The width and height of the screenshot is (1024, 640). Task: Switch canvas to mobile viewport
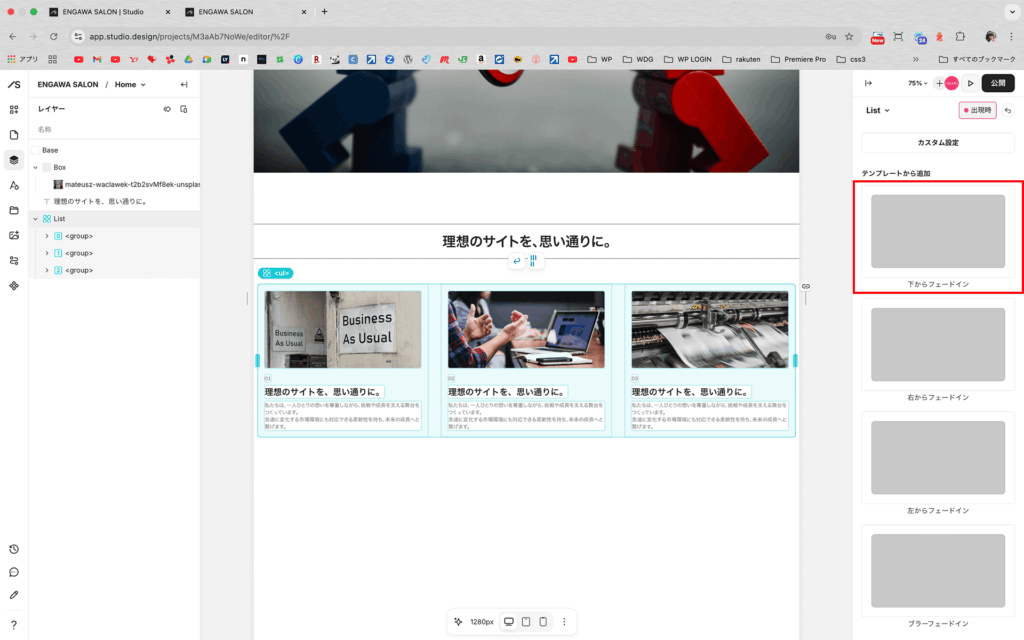tap(543, 622)
